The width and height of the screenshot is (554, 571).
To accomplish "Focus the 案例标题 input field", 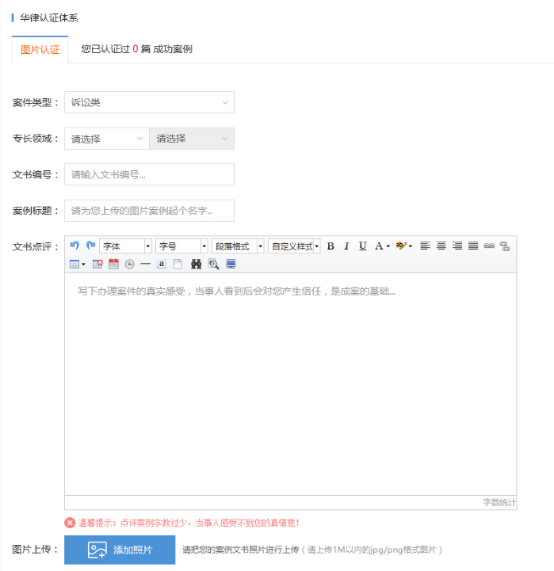I will click(x=149, y=210).
